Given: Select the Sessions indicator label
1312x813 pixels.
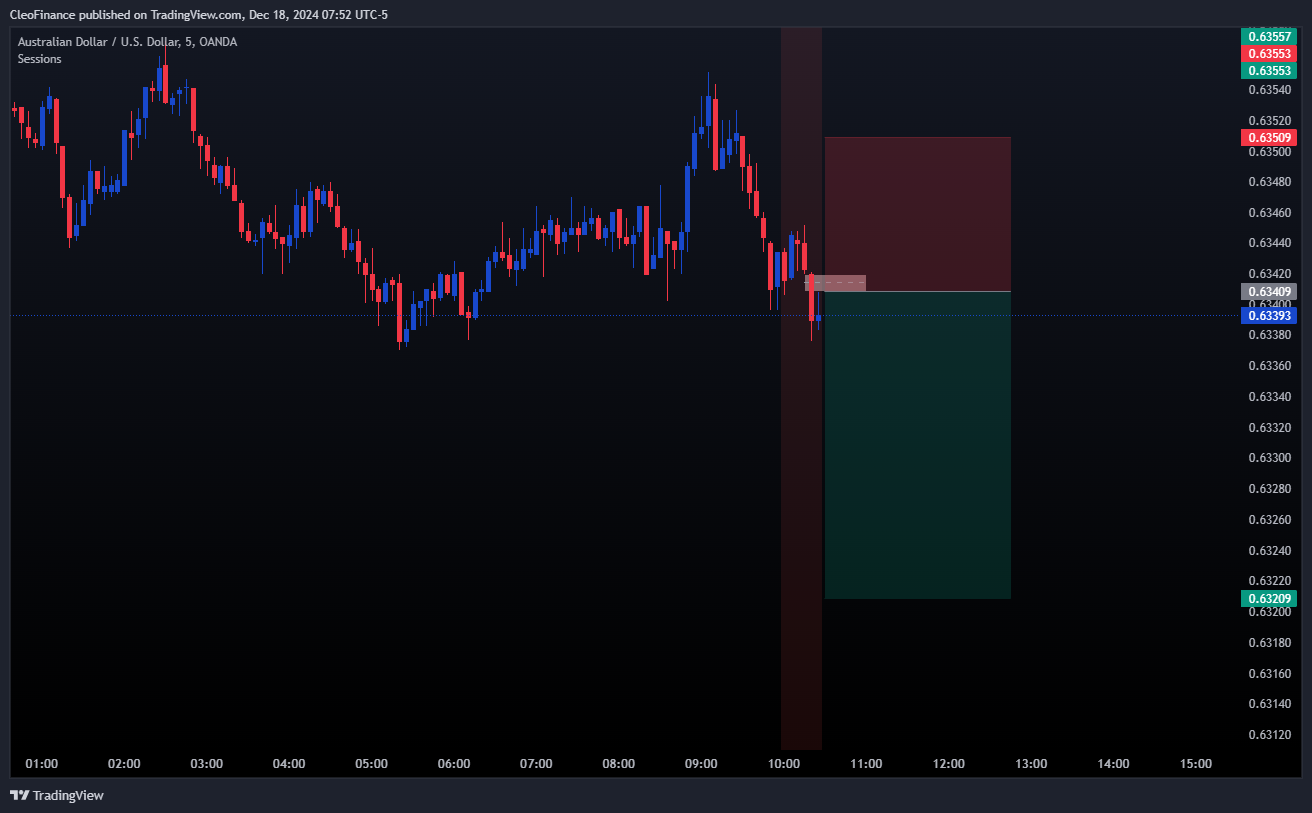Looking at the screenshot, I should (x=40, y=59).
